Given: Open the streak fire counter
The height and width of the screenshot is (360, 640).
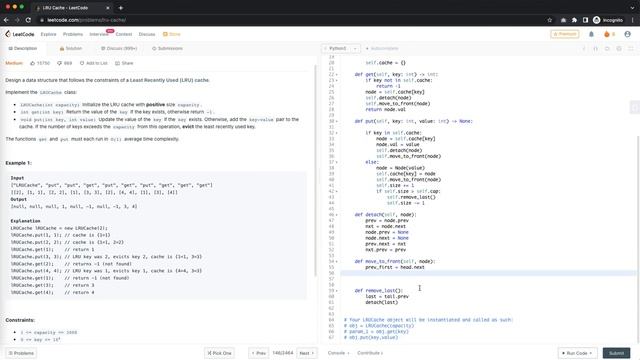Looking at the screenshot, I should pos(609,34).
